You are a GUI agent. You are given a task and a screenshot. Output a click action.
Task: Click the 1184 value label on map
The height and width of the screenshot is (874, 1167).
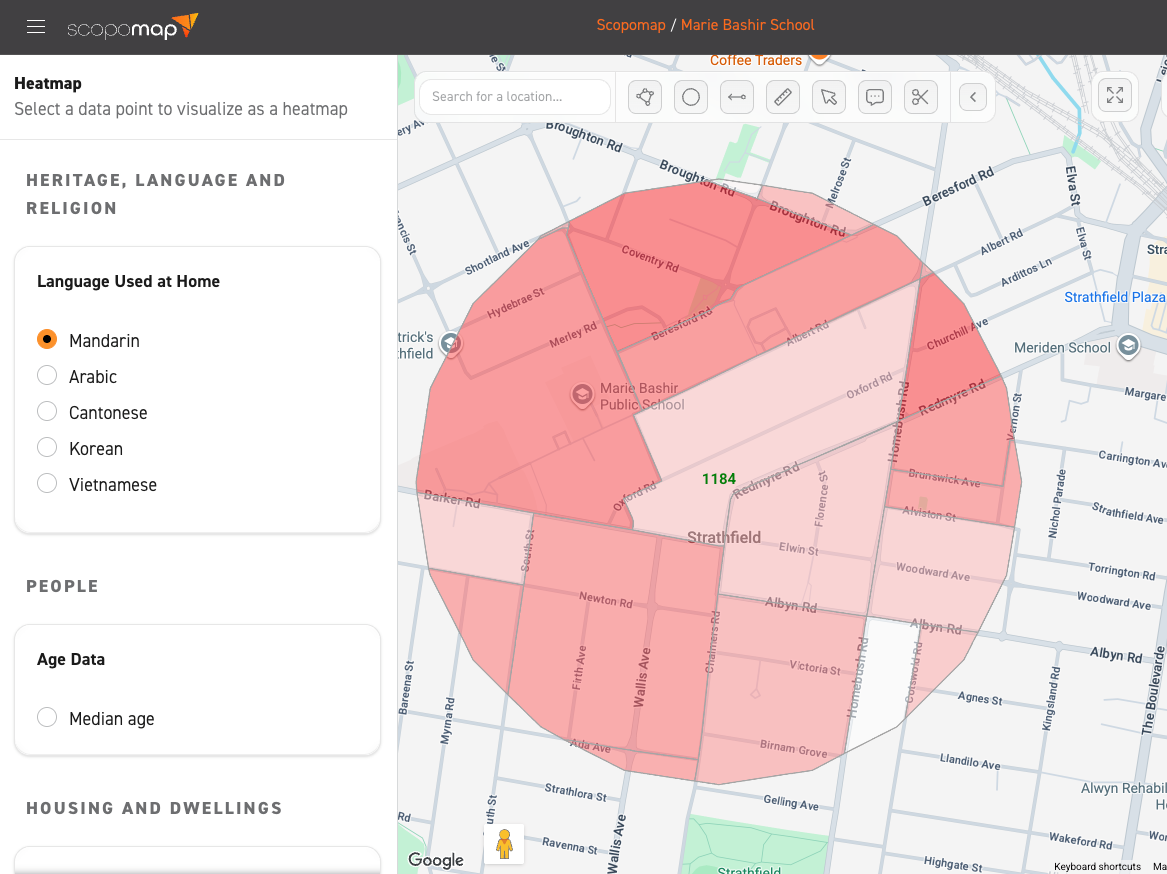719,479
